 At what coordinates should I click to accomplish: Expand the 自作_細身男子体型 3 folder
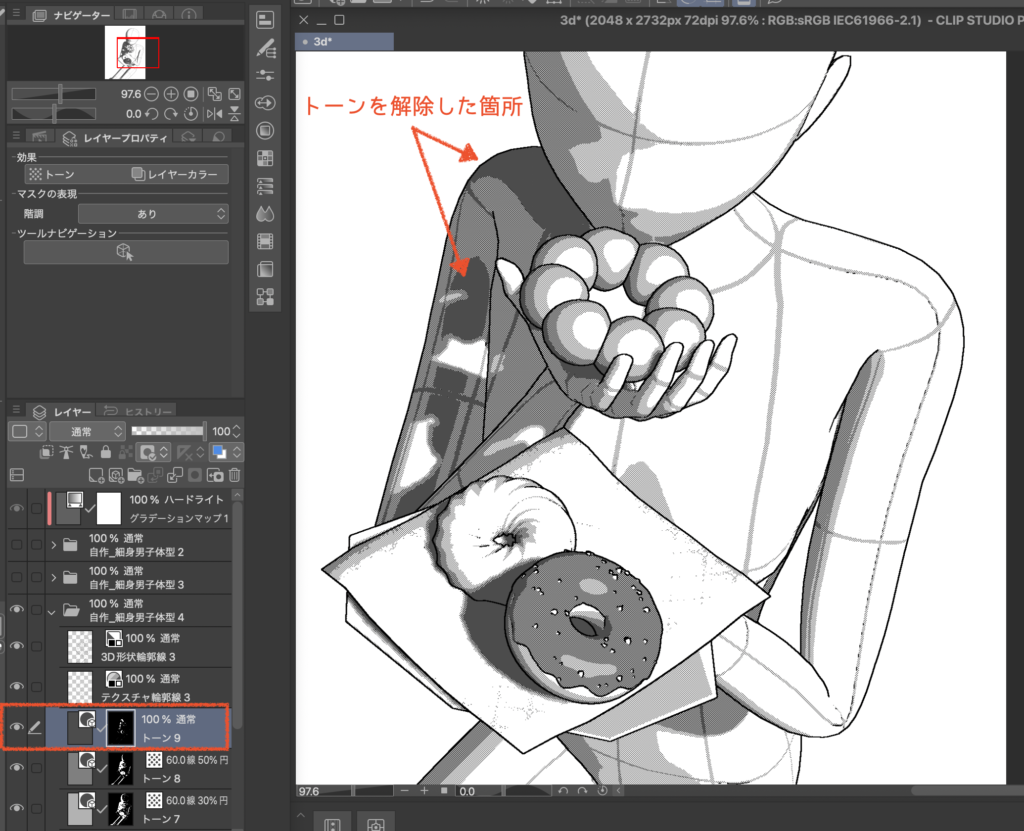click(53, 577)
